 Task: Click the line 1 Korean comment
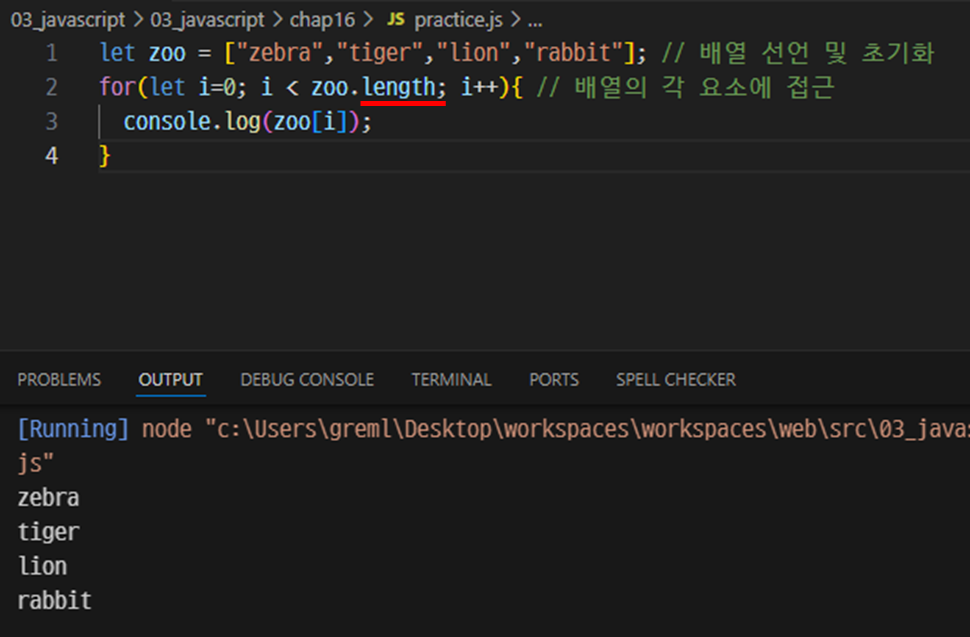798,53
